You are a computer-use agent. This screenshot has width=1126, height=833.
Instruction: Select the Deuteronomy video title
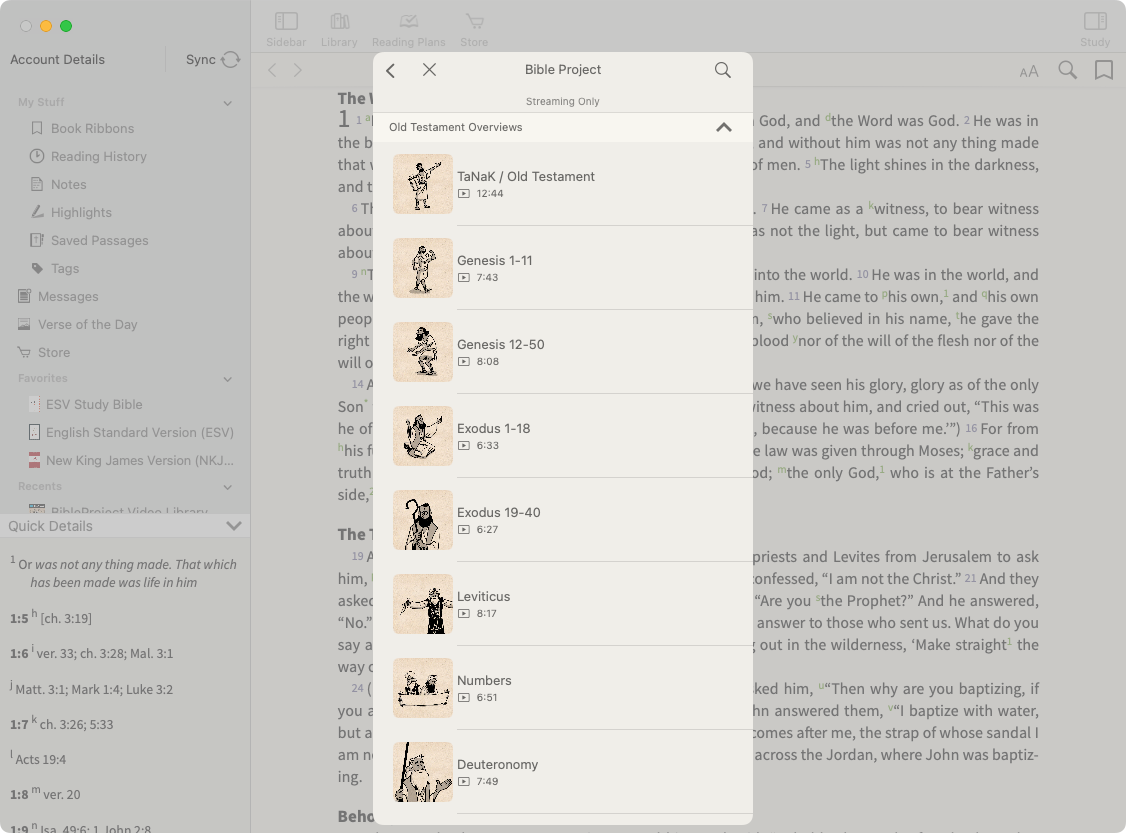tap(497, 764)
